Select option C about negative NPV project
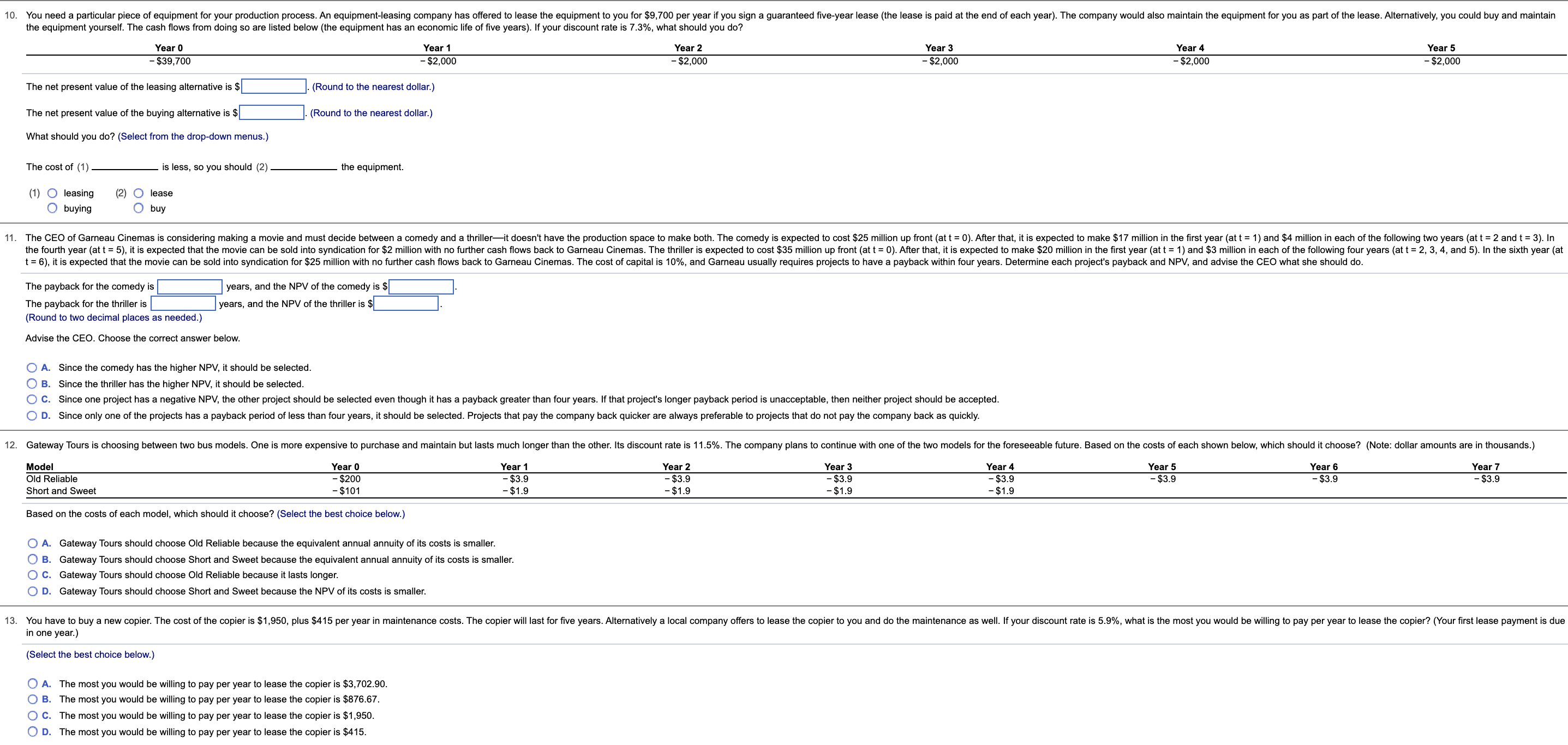The image size is (1568, 745). [32, 400]
